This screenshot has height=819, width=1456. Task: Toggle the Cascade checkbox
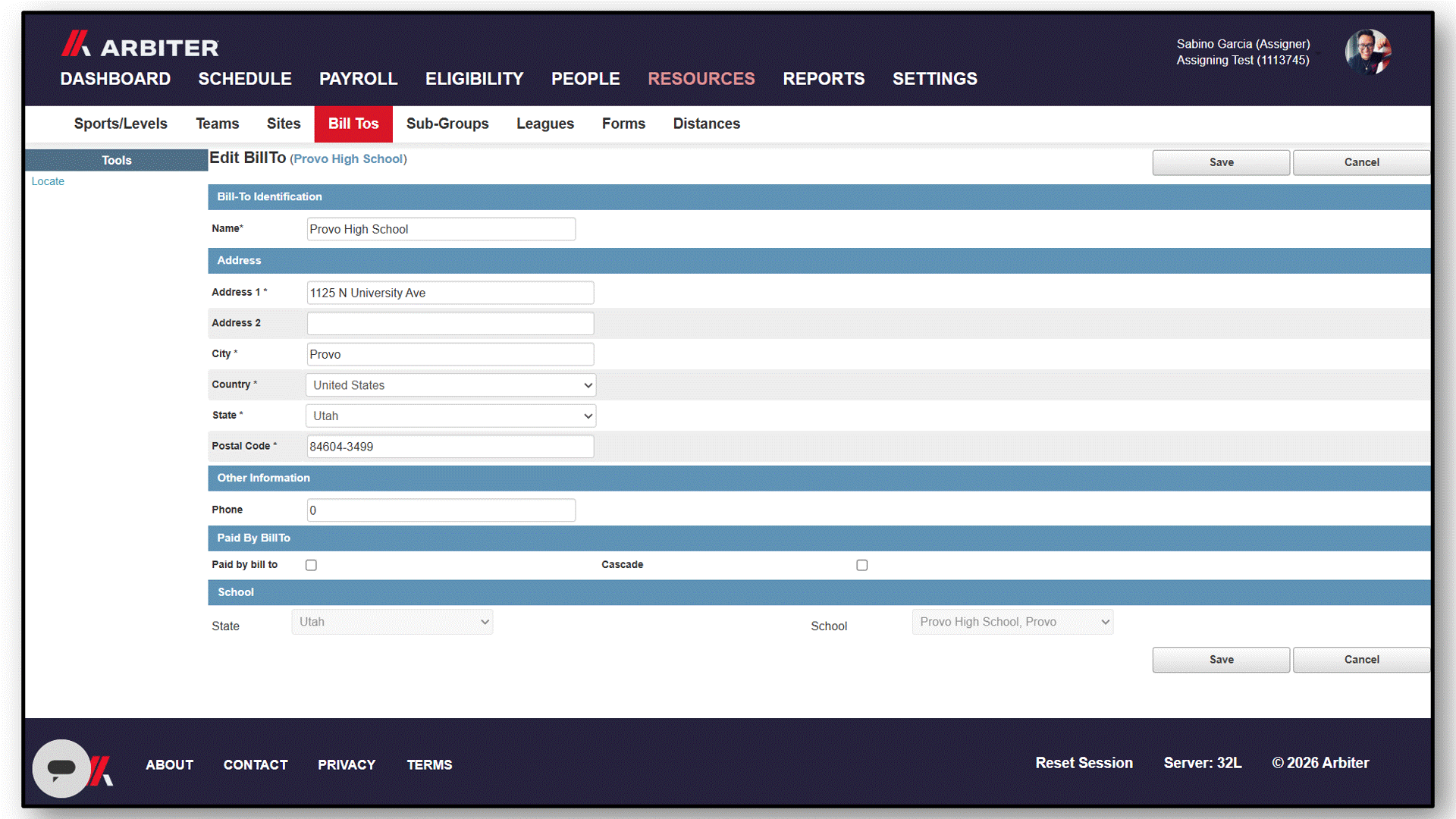point(861,565)
